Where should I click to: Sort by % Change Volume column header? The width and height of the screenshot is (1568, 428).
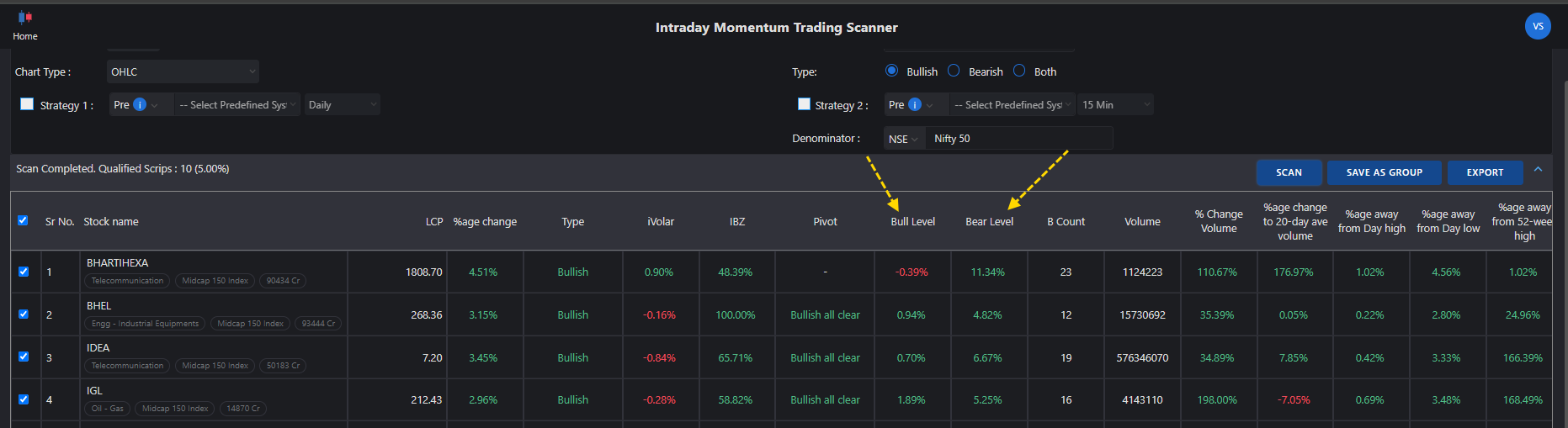(1219, 221)
